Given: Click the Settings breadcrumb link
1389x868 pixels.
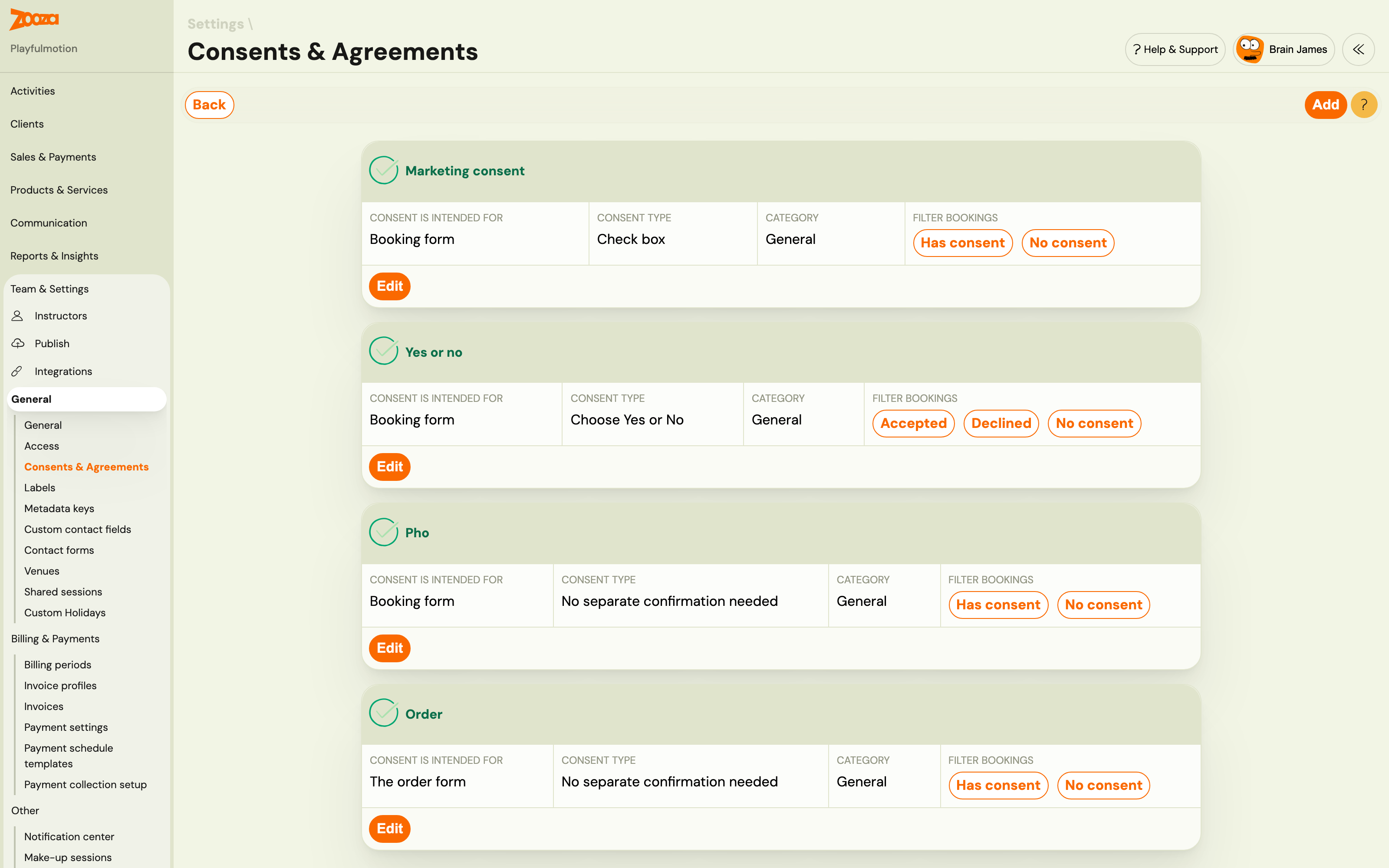Looking at the screenshot, I should click(x=216, y=23).
